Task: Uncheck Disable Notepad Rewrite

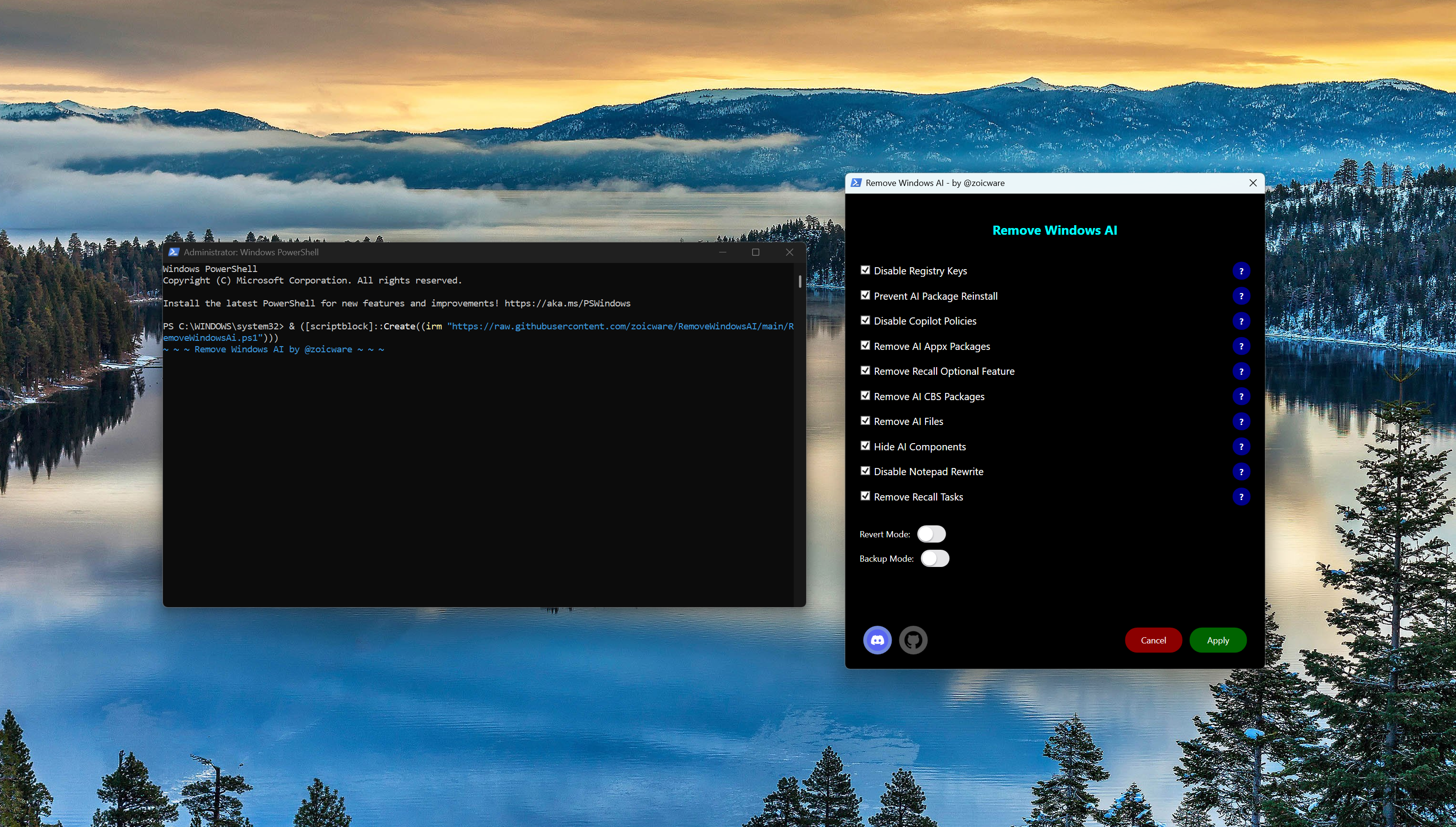Action: pyautogui.click(x=865, y=471)
